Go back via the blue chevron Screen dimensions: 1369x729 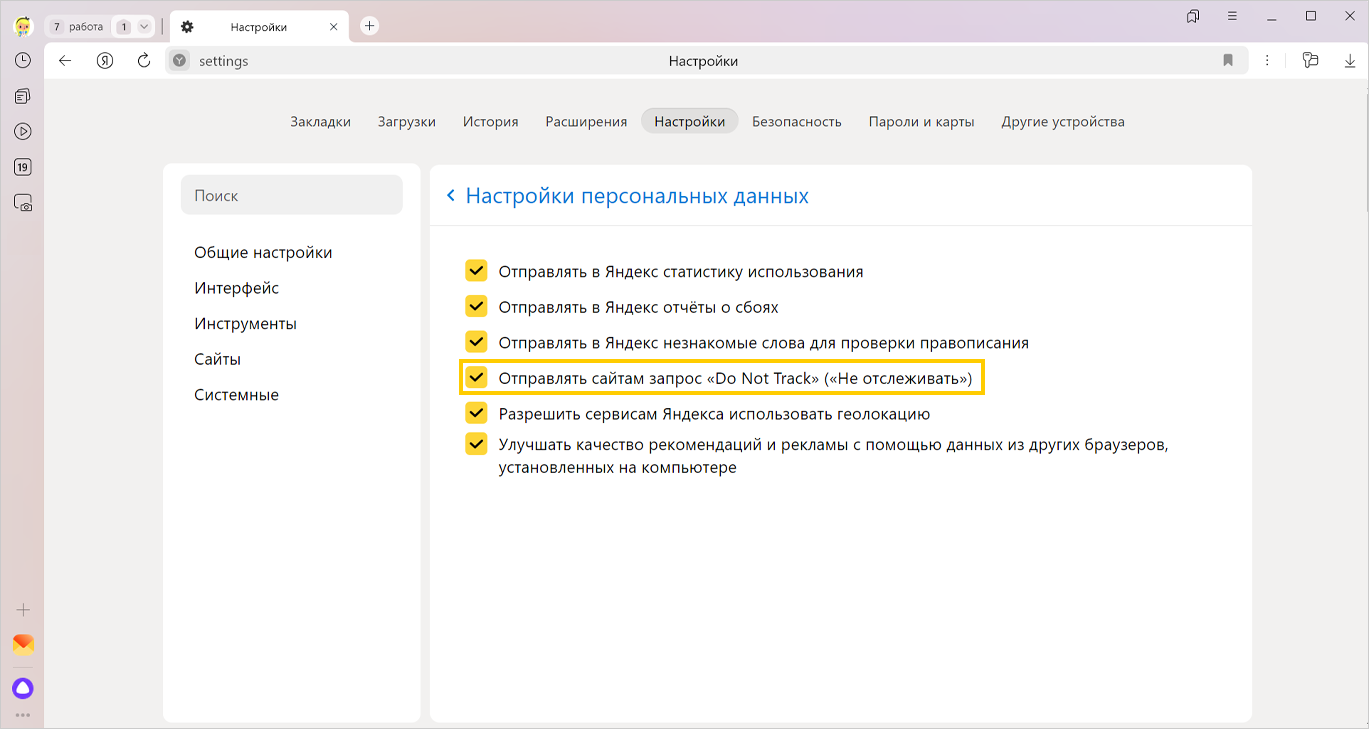pos(451,196)
